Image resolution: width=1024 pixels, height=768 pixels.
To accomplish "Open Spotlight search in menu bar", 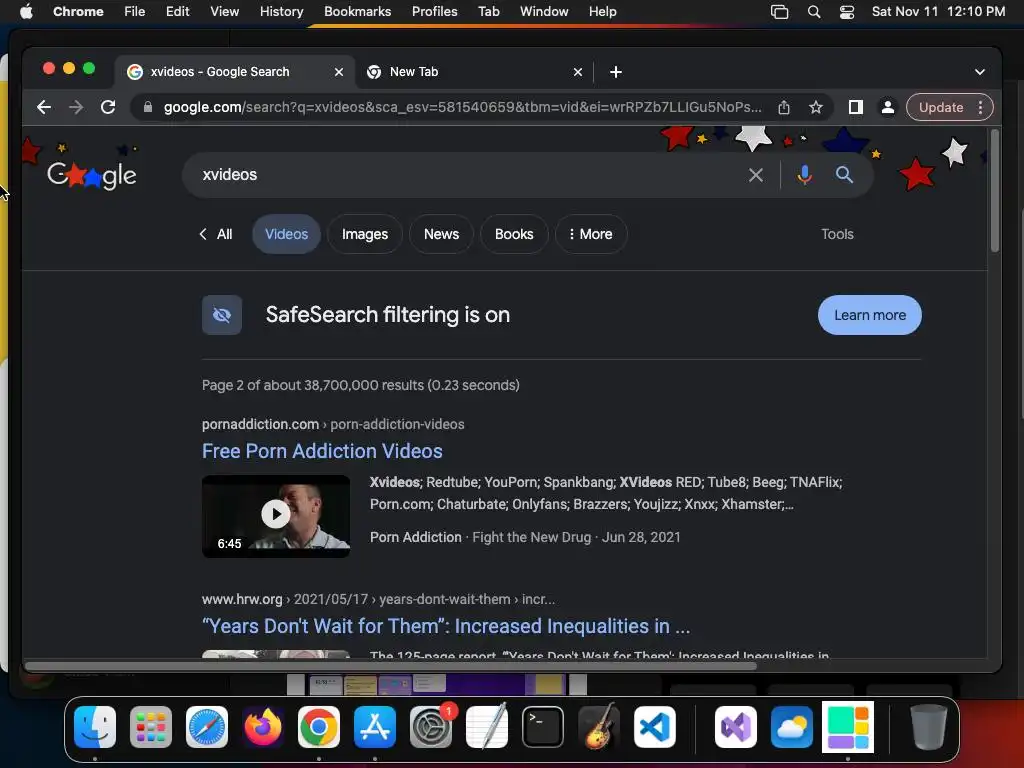I will tap(814, 12).
